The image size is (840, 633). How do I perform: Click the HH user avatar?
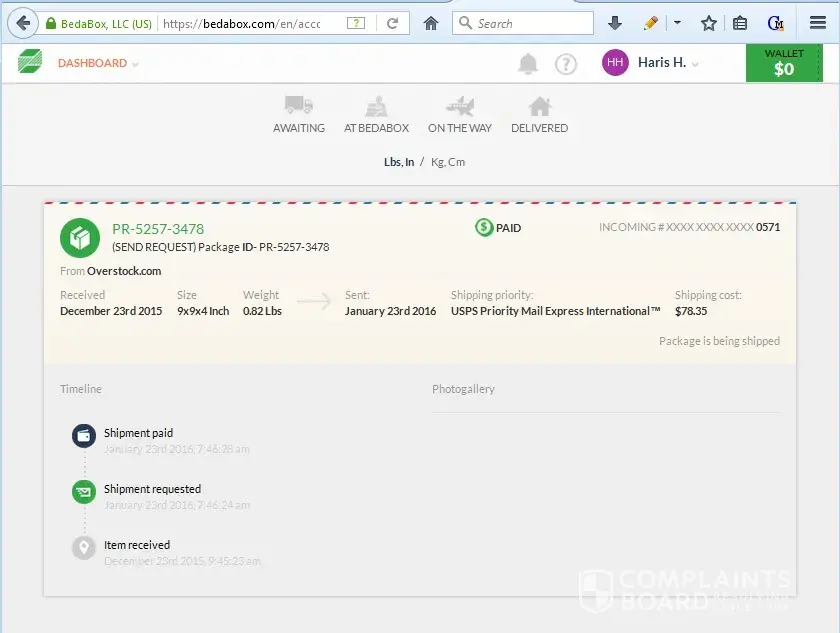(615, 63)
